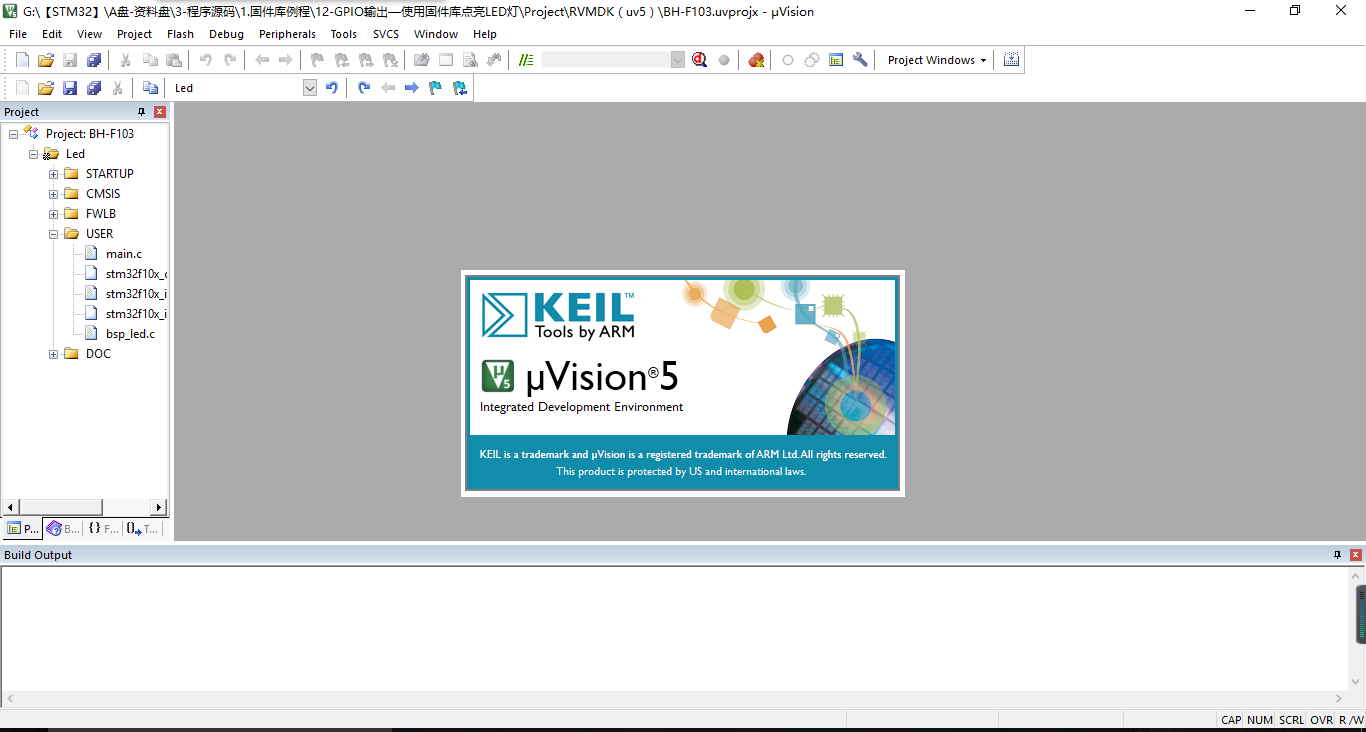Viewport: 1366px width, 732px height.
Task: Open Configuration via the wrench icon
Action: [x=860, y=60]
